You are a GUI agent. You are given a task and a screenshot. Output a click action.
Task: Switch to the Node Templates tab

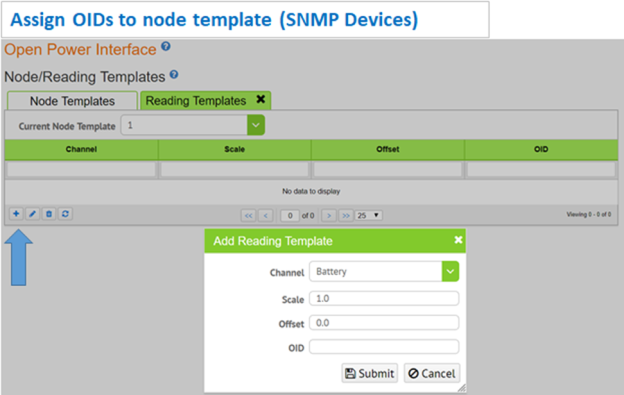click(72, 101)
